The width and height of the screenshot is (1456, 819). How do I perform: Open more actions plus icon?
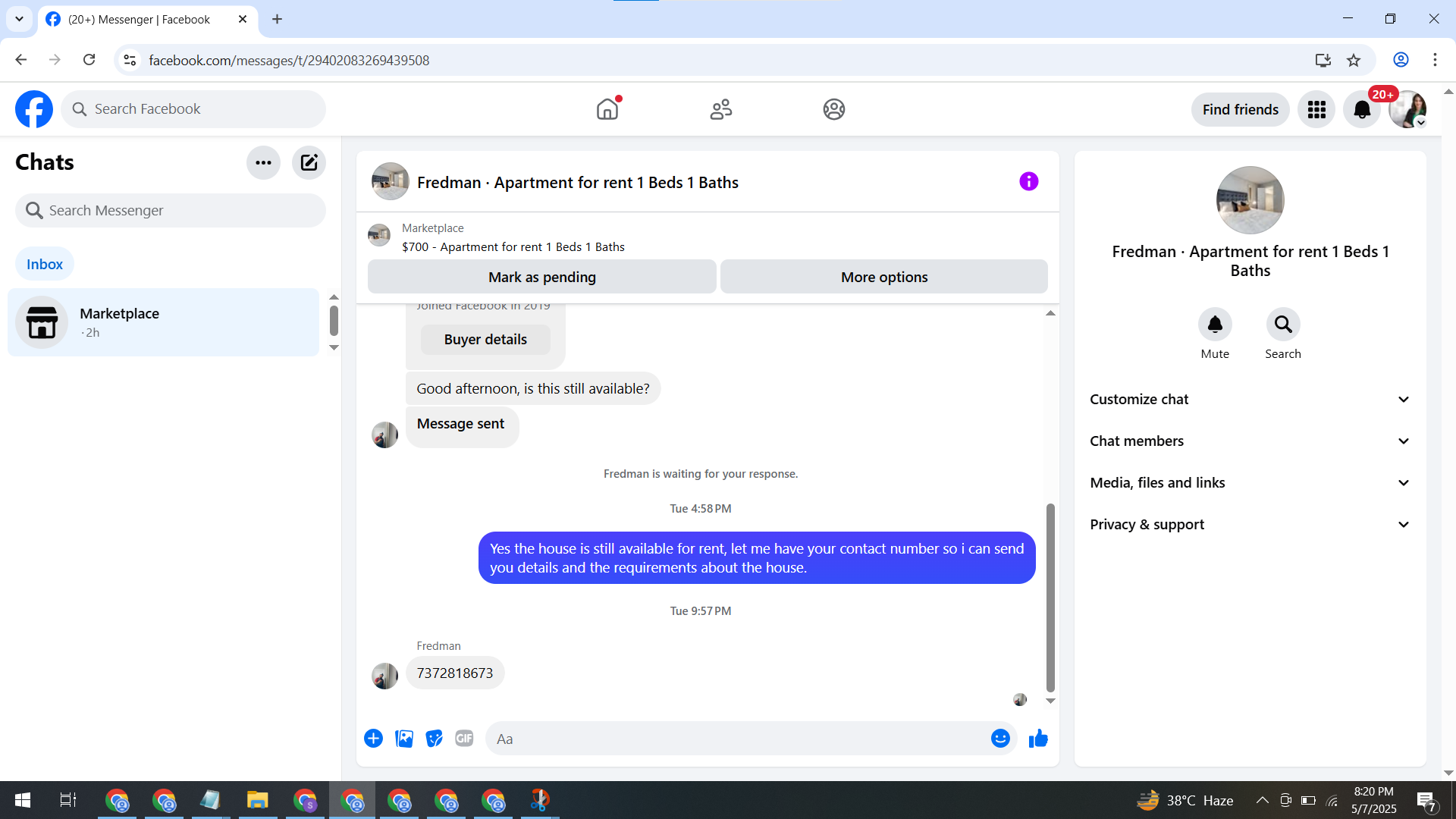coord(373,739)
